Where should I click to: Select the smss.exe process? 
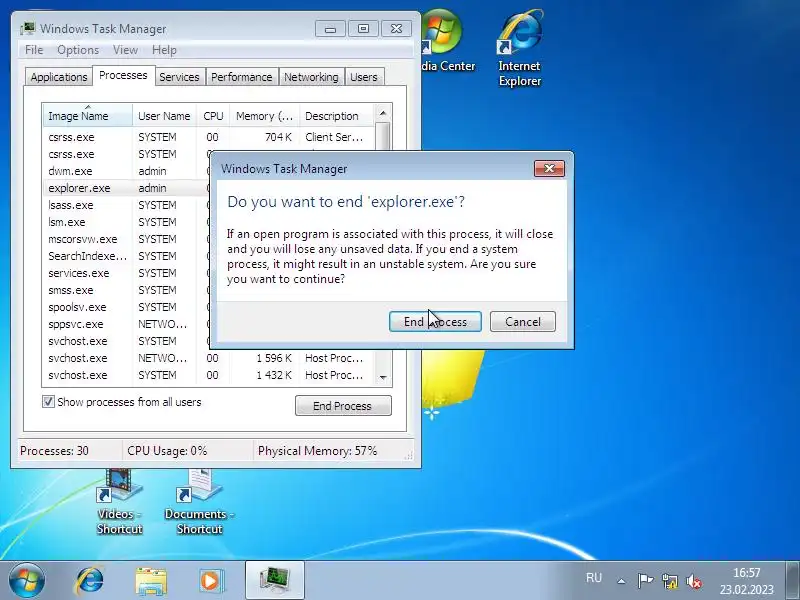(x=127, y=290)
